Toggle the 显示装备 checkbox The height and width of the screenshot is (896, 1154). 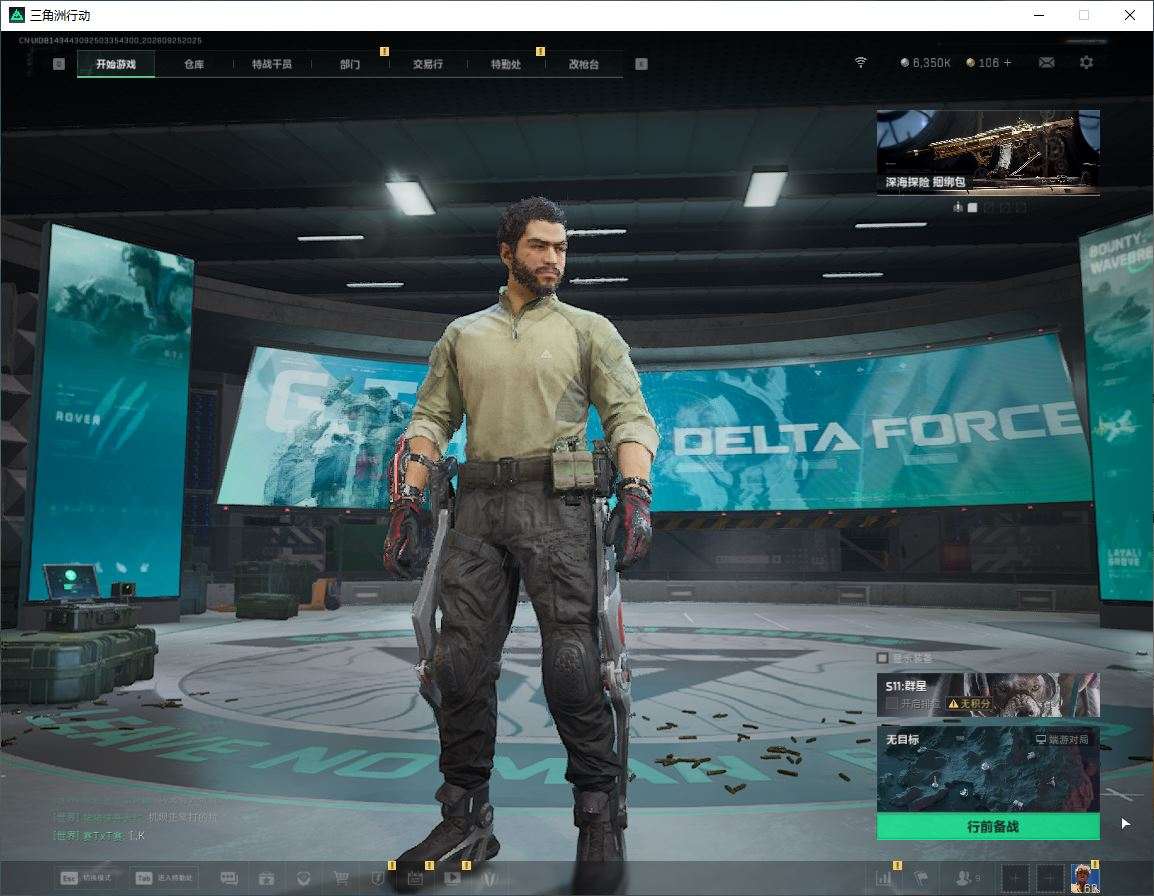click(x=882, y=657)
